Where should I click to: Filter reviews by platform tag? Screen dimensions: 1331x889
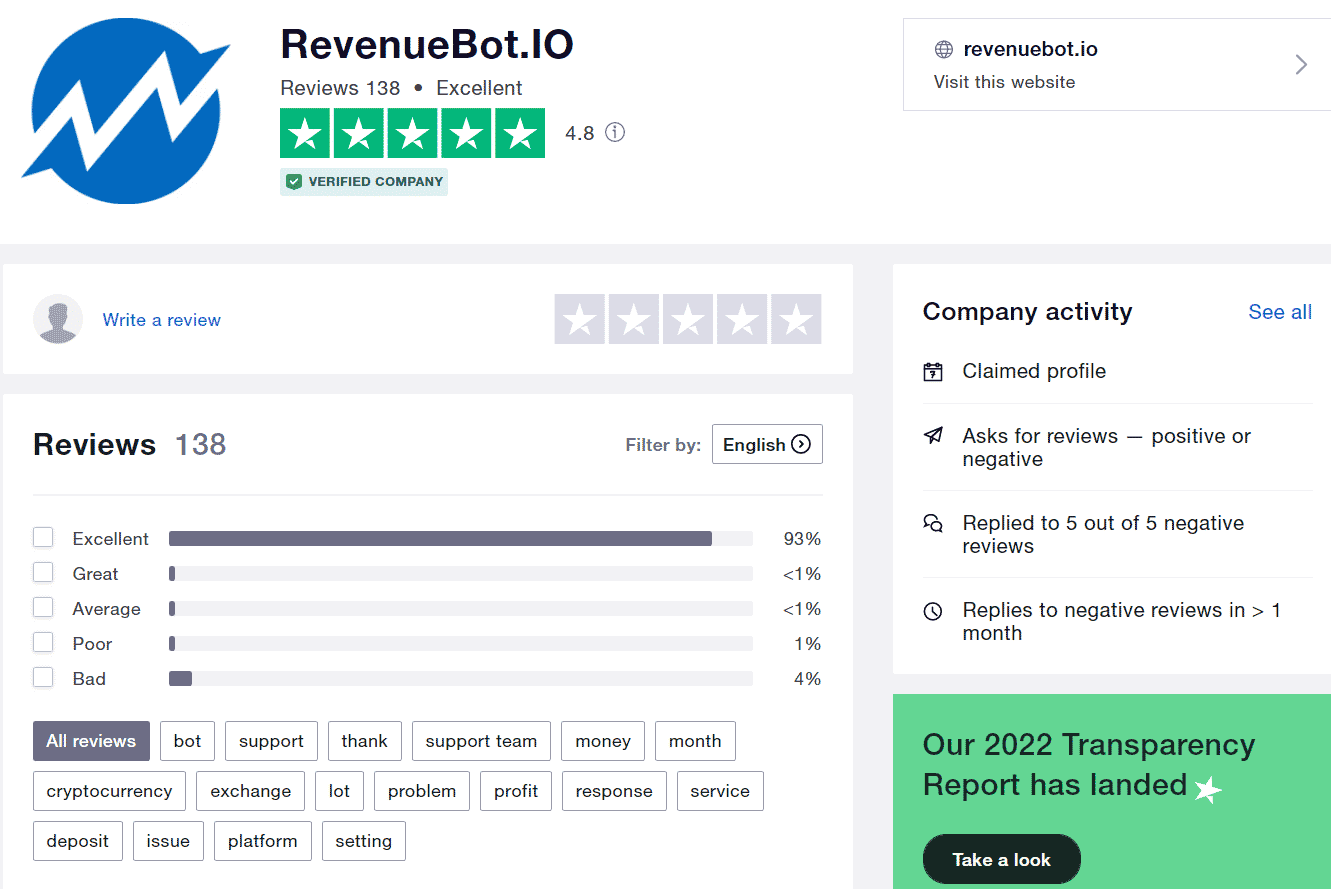point(262,841)
